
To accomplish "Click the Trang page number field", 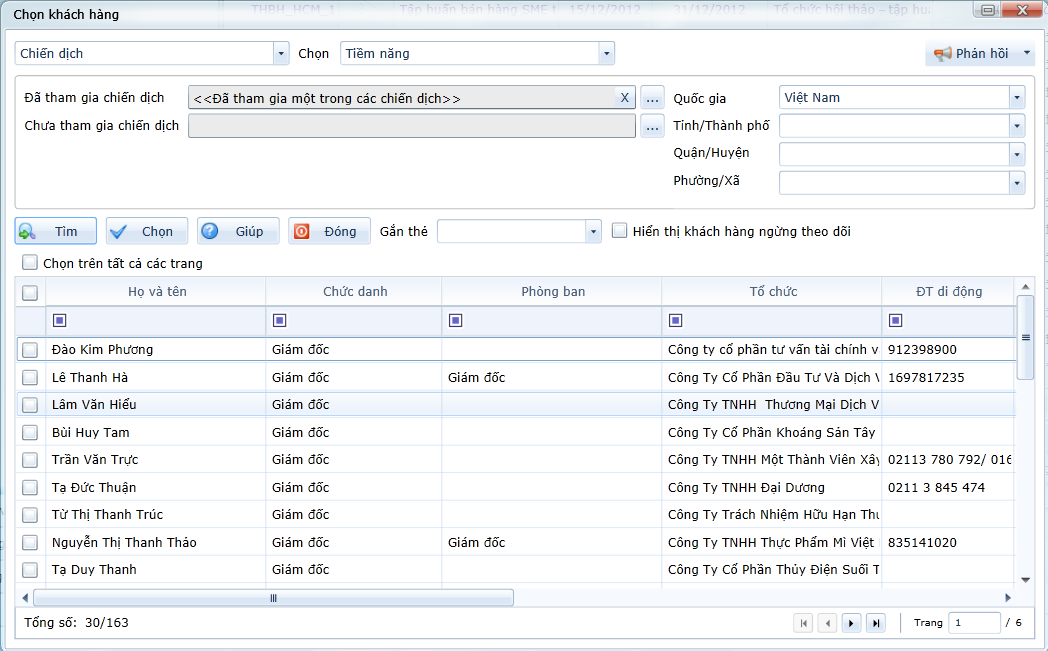I will (x=973, y=623).
